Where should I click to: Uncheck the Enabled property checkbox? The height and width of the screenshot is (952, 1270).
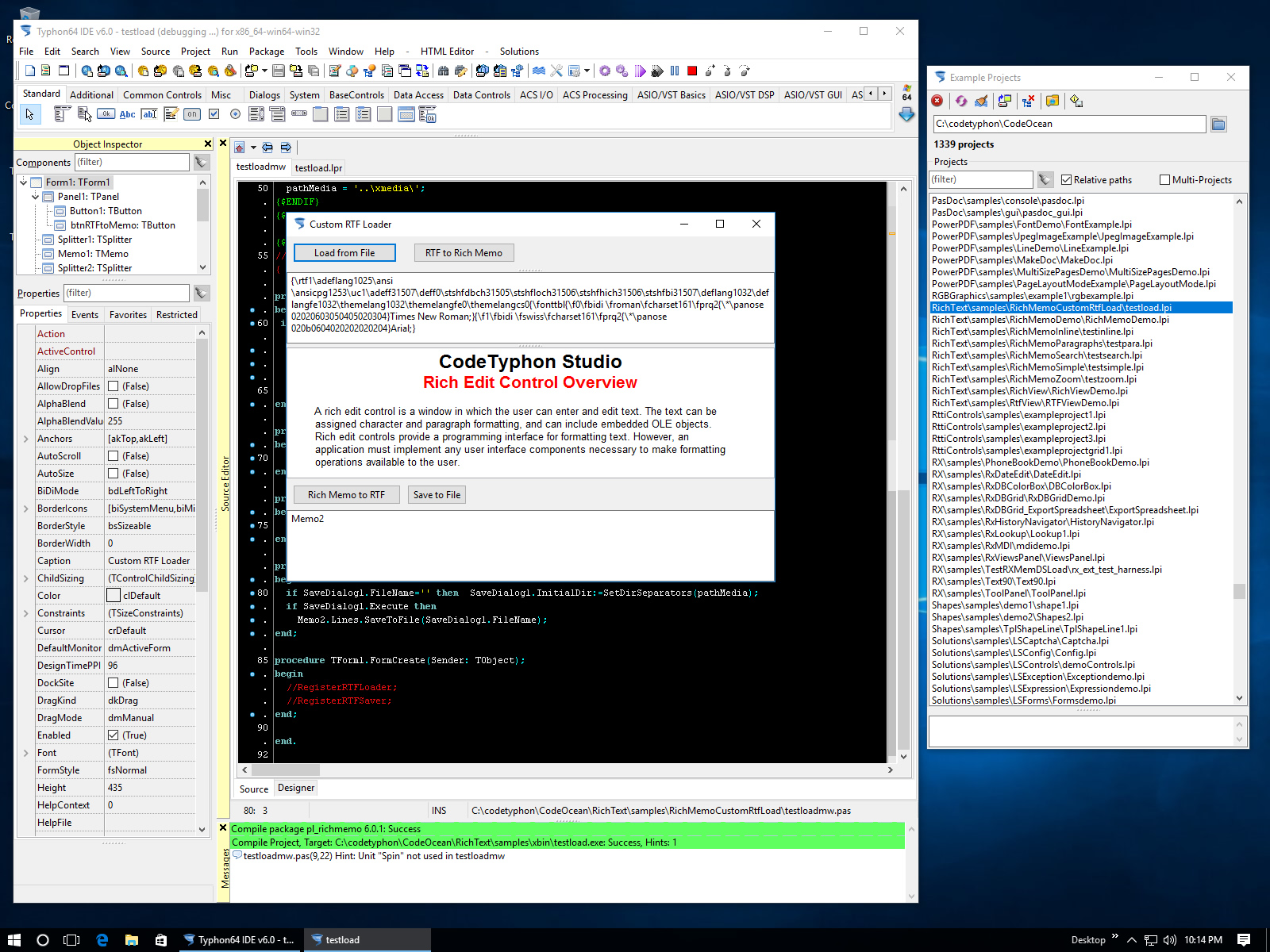click(114, 735)
